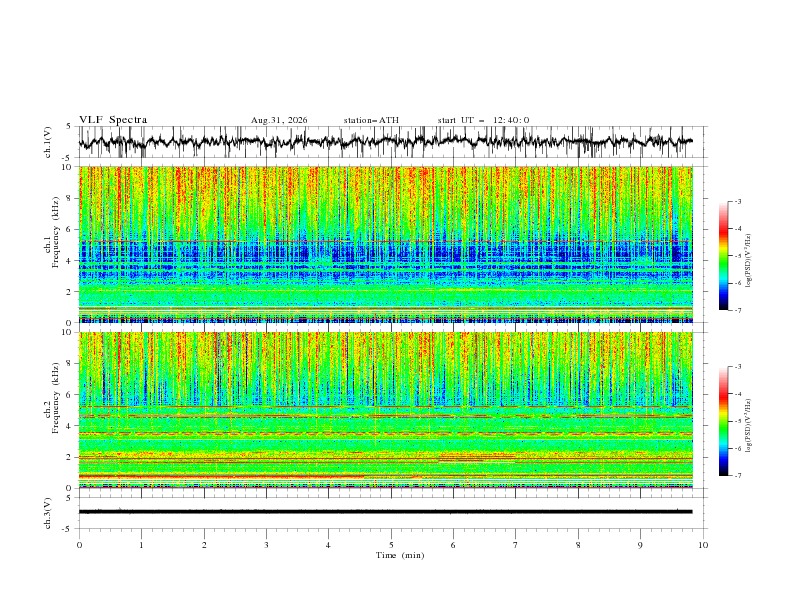Image resolution: width=792 pixels, height=612 pixels.
Task: Click the ch.3(V) axis label
Action: (x=48, y=513)
